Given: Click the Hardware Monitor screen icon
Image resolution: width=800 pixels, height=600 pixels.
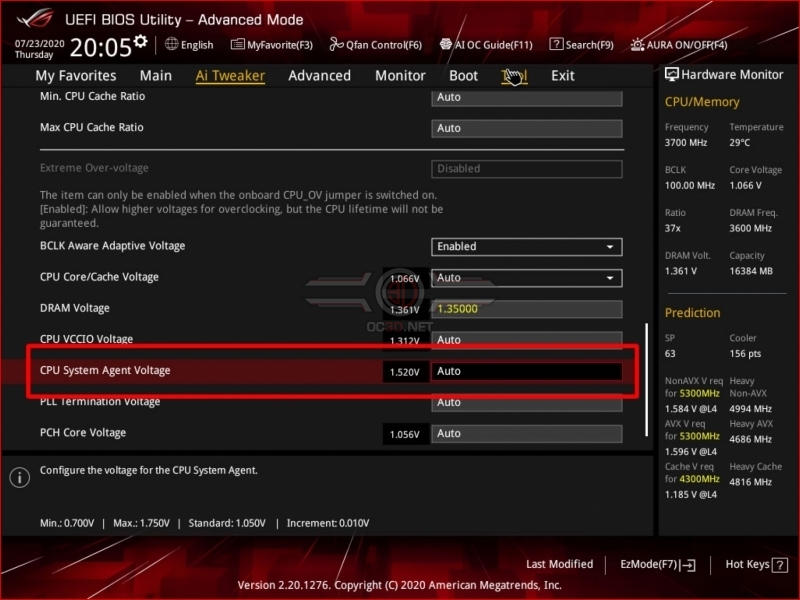Looking at the screenshot, I should click(671, 74).
